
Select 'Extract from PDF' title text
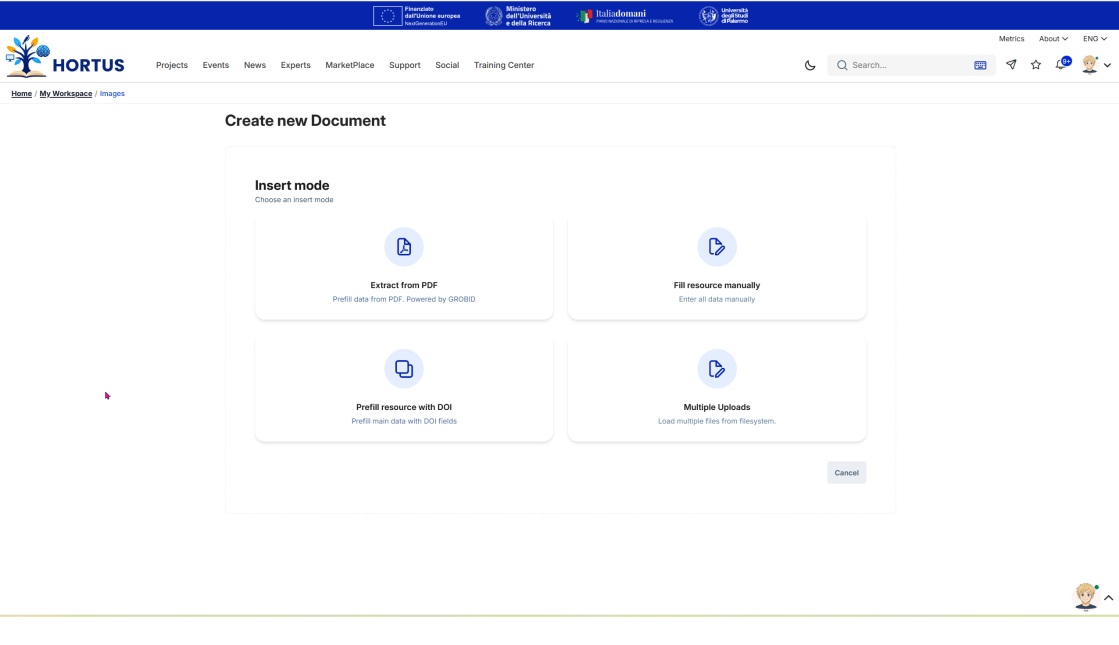point(404,285)
